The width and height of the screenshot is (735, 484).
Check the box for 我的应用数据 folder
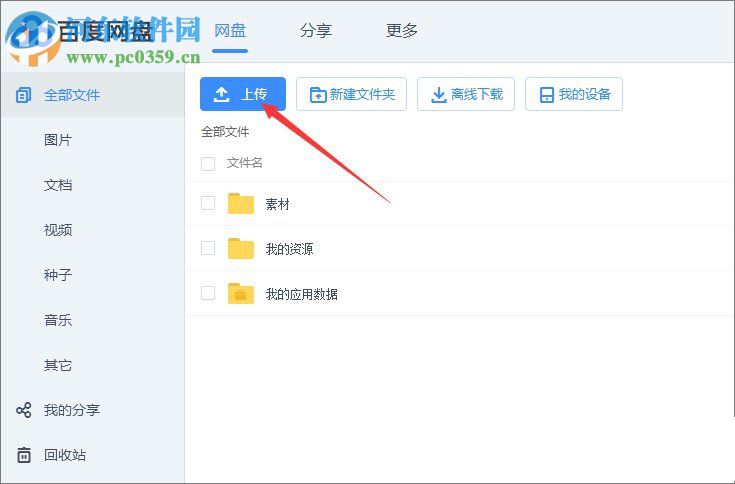click(x=208, y=293)
